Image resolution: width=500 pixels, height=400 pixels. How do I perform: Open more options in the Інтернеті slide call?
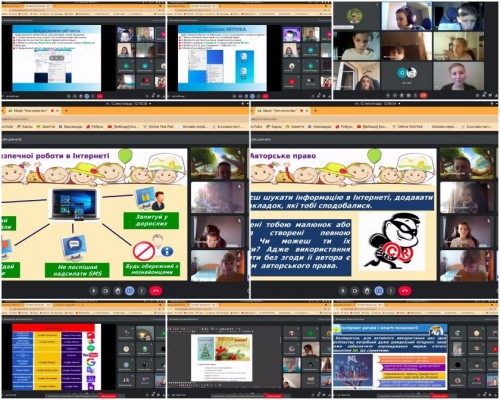click(x=142, y=291)
